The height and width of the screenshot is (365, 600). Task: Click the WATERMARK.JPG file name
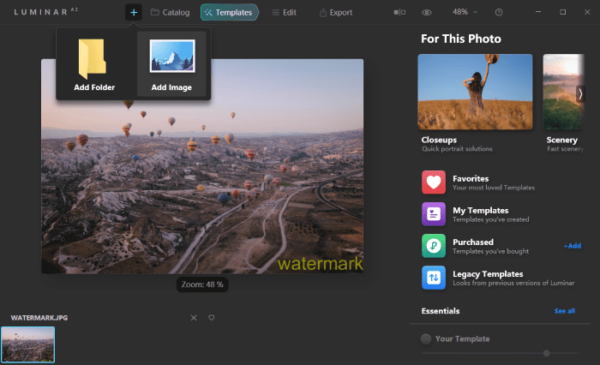coord(39,318)
